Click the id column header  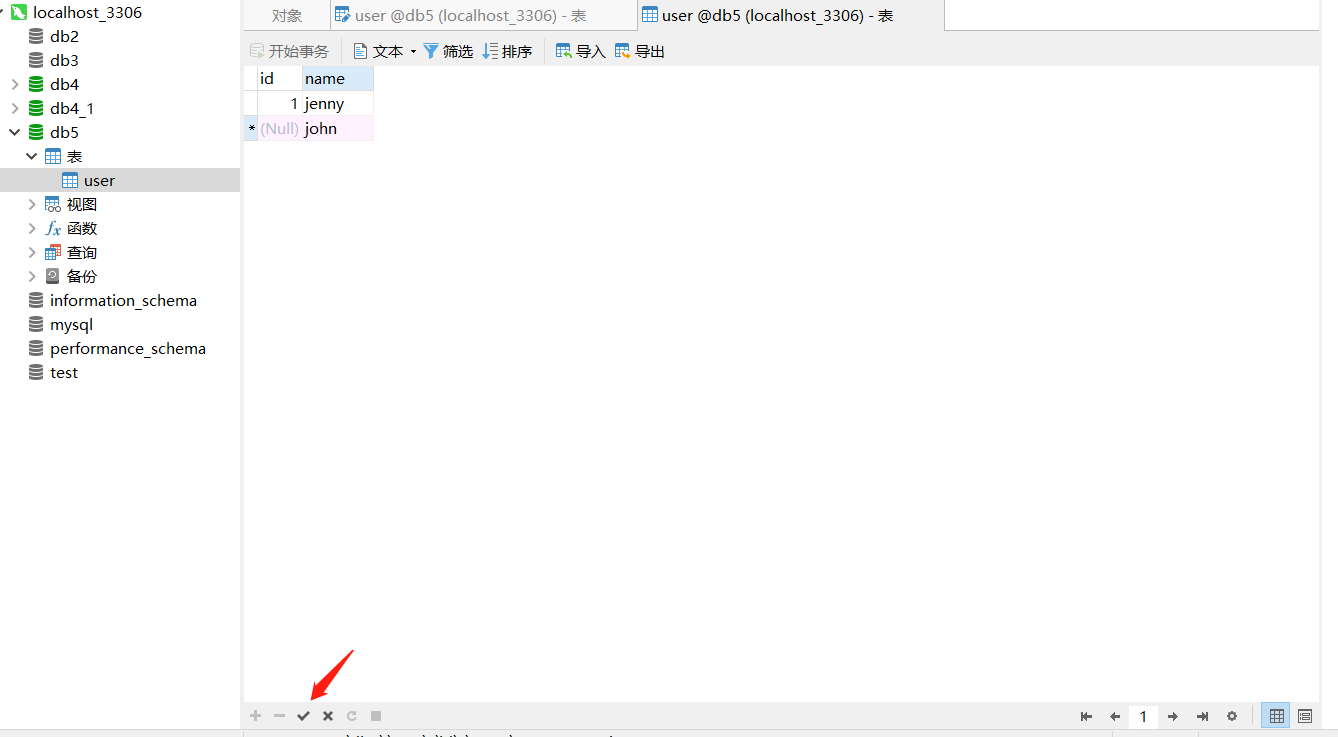(280, 79)
